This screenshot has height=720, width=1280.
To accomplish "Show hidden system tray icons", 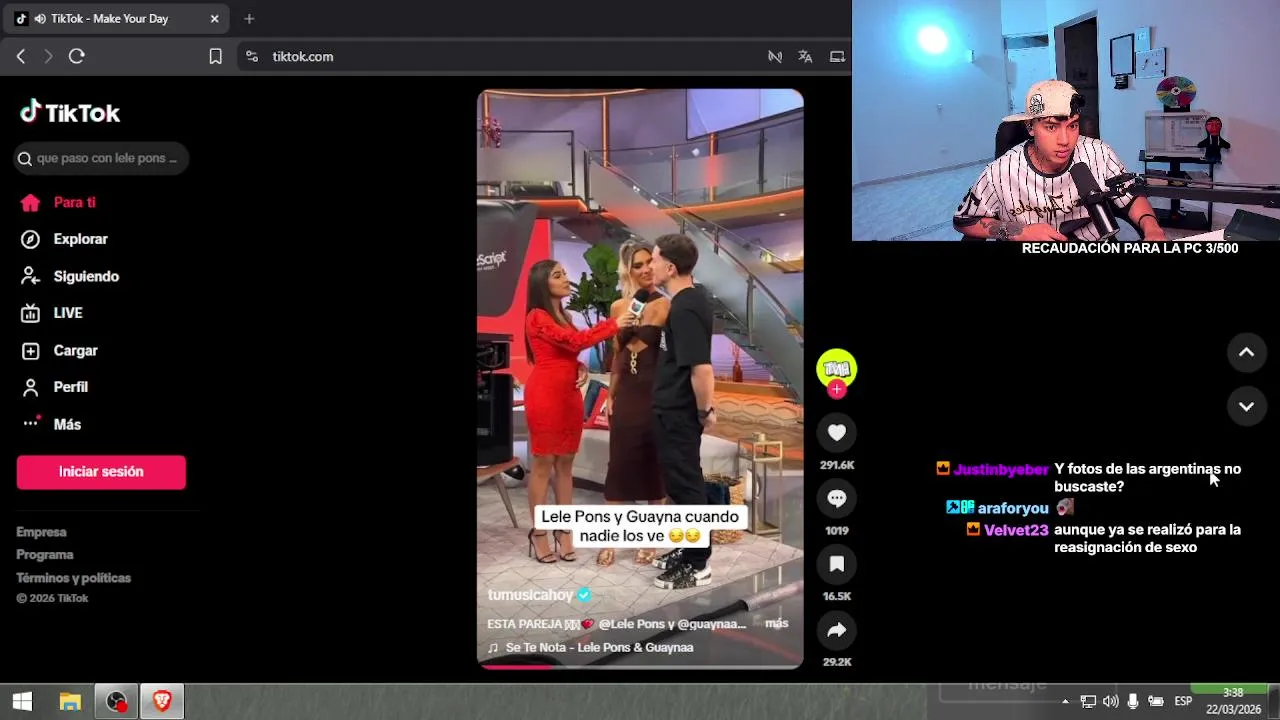I will (1065, 702).
